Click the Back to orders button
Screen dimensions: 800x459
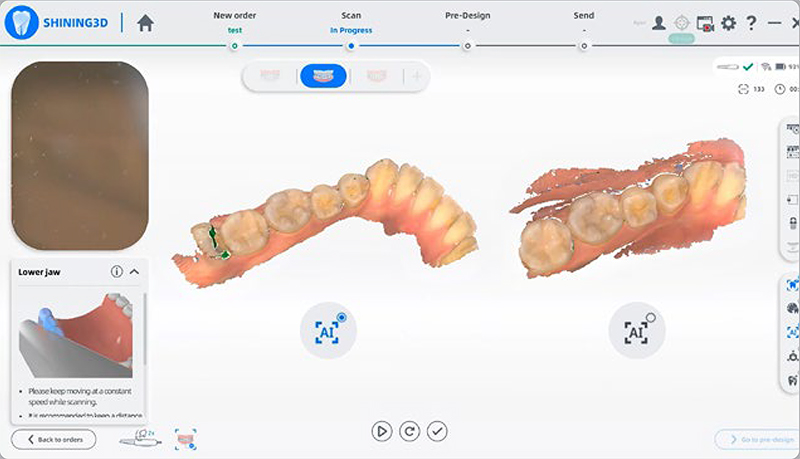(54, 439)
